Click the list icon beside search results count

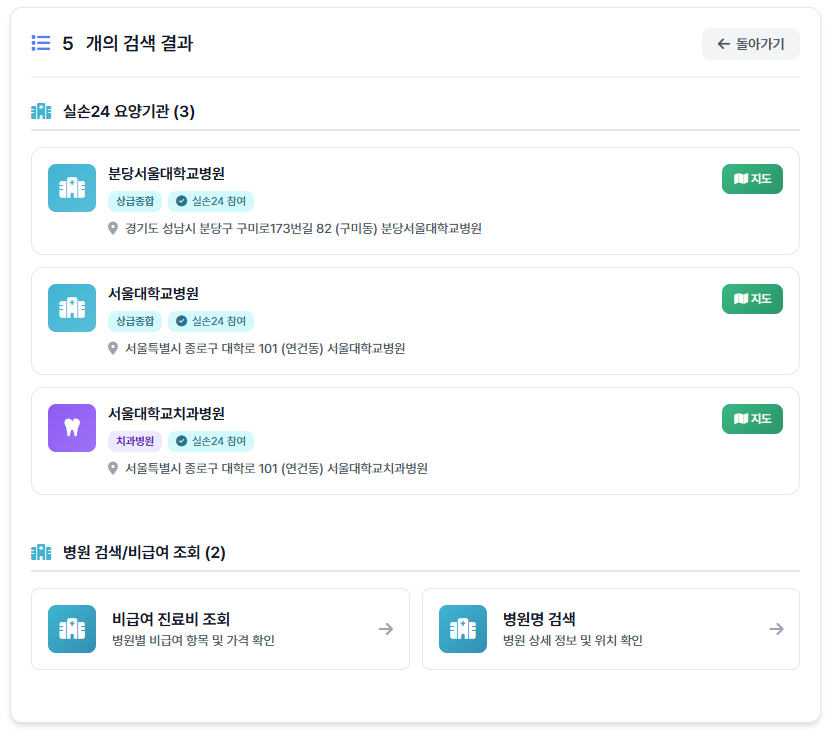(x=41, y=43)
